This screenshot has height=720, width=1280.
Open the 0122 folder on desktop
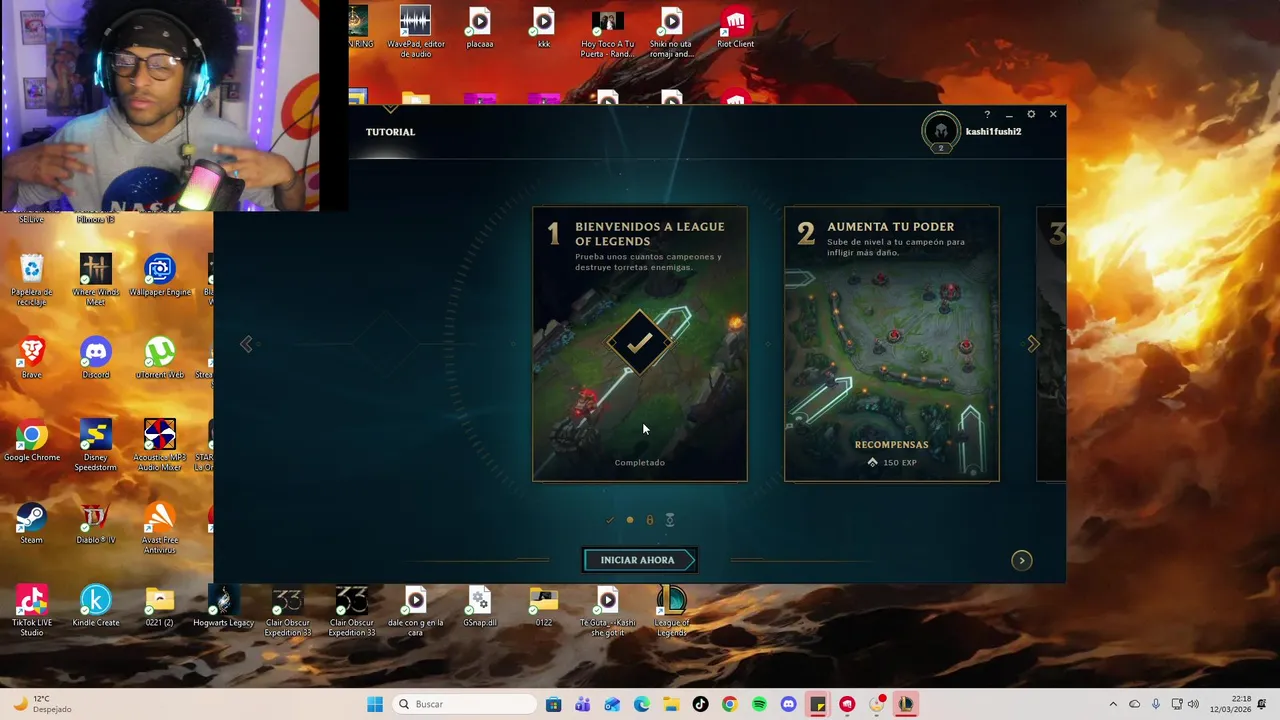point(543,607)
